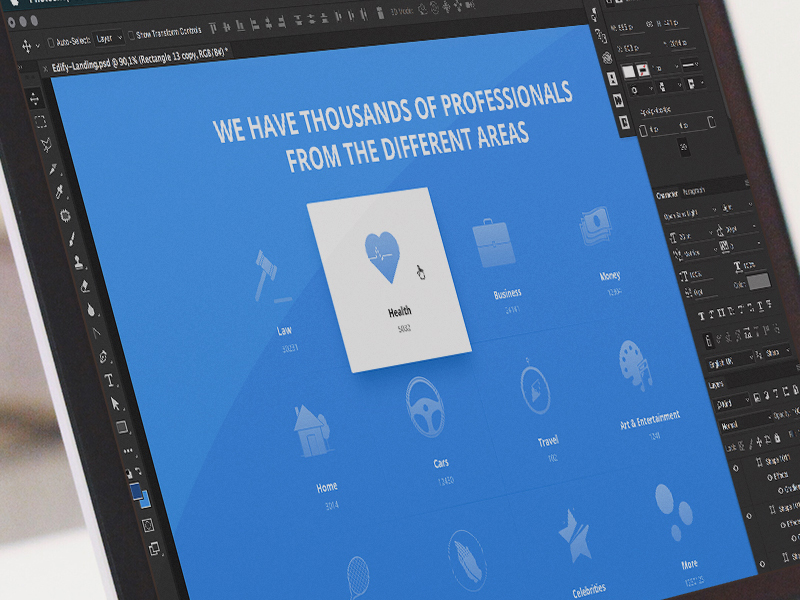Enable the Auto-Select checkbox
Image resolution: width=800 pixels, height=600 pixels.
tap(51, 43)
